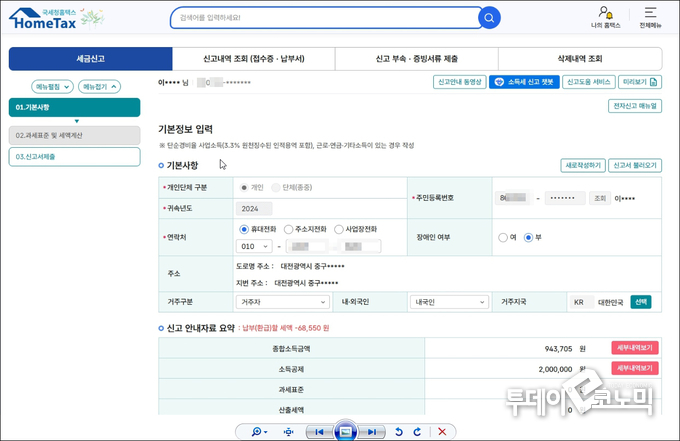The image size is (680, 441).
Task: Rotate image clockwise
Action: click(x=416, y=431)
